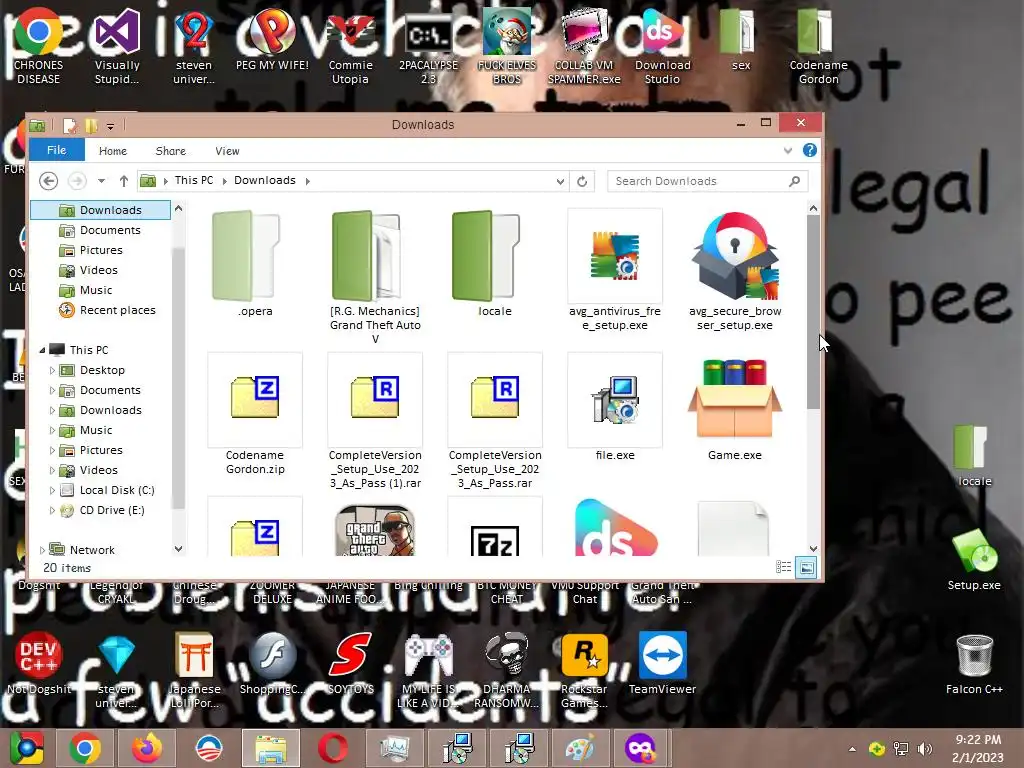Select file.exe in Downloads
The height and width of the screenshot is (768, 1024).
click(615, 408)
